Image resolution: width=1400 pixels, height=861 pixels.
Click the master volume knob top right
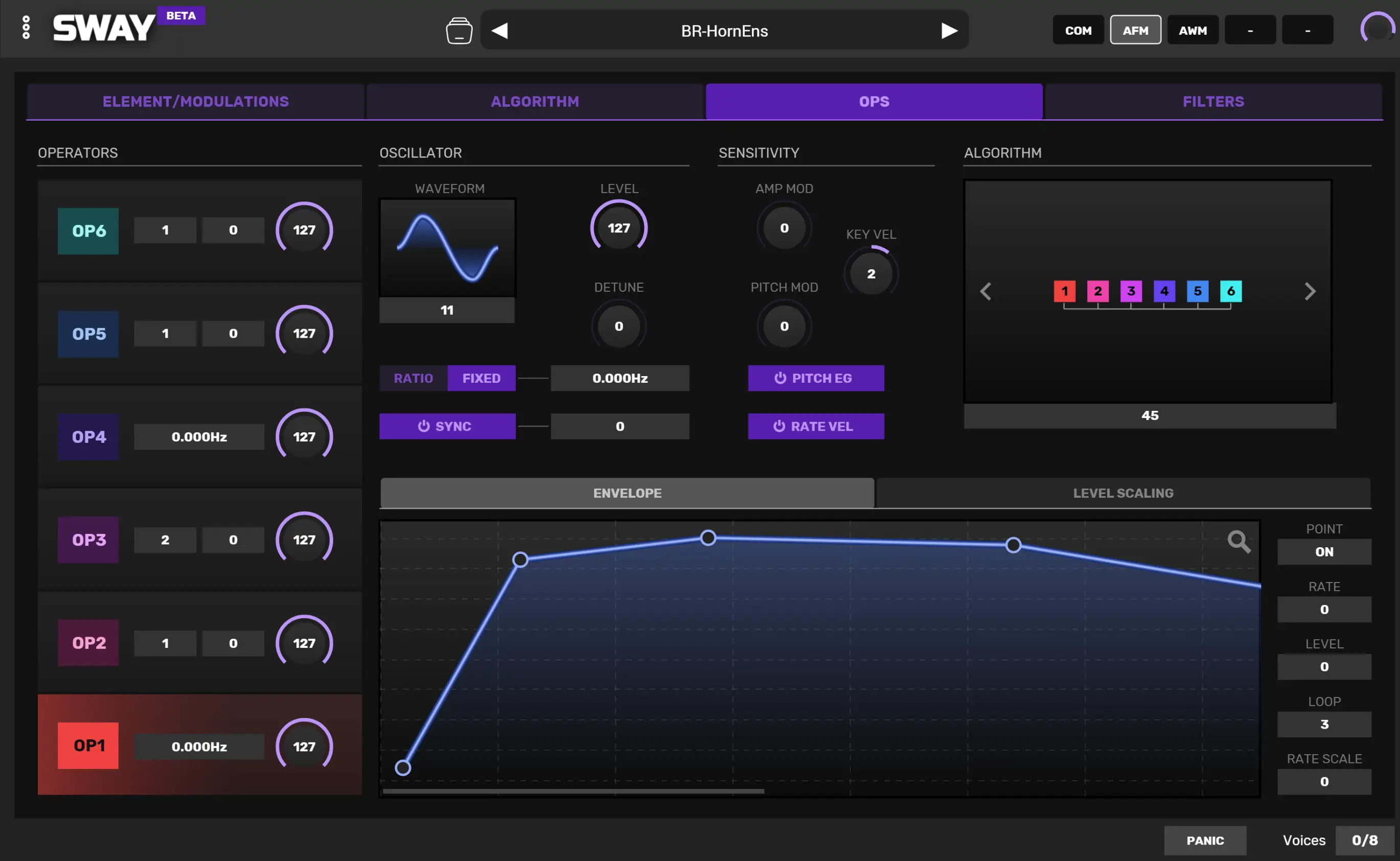pos(1377,29)
